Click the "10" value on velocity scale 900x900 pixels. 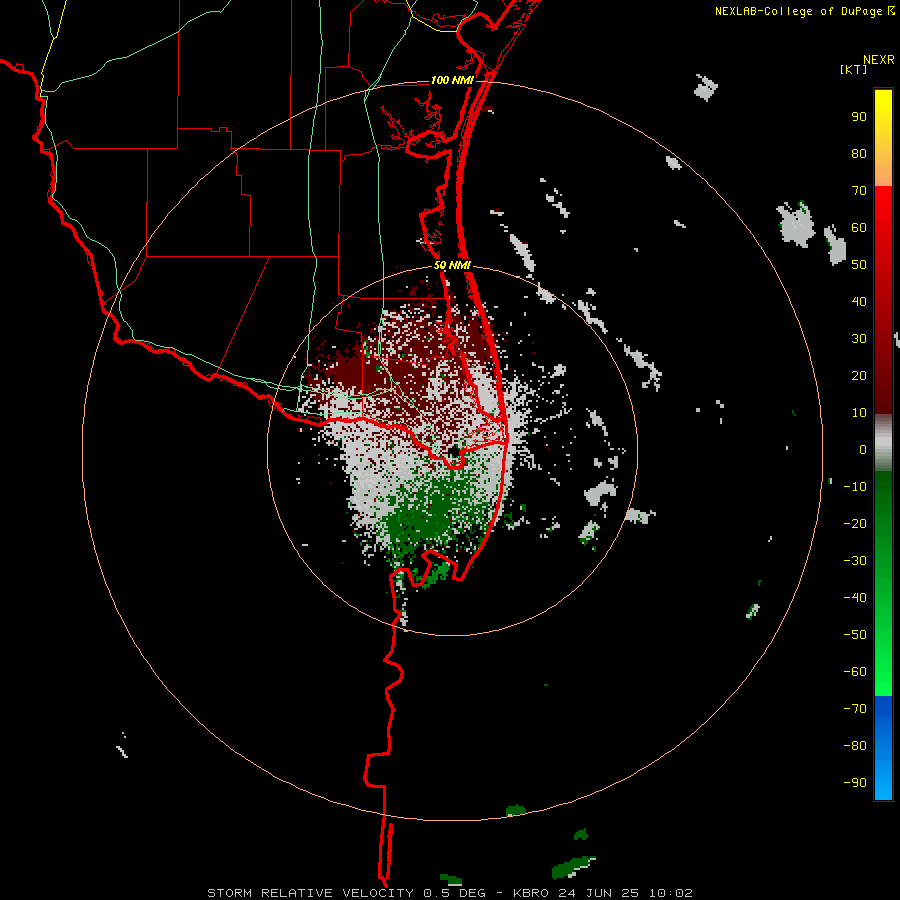tap(859, 413)
